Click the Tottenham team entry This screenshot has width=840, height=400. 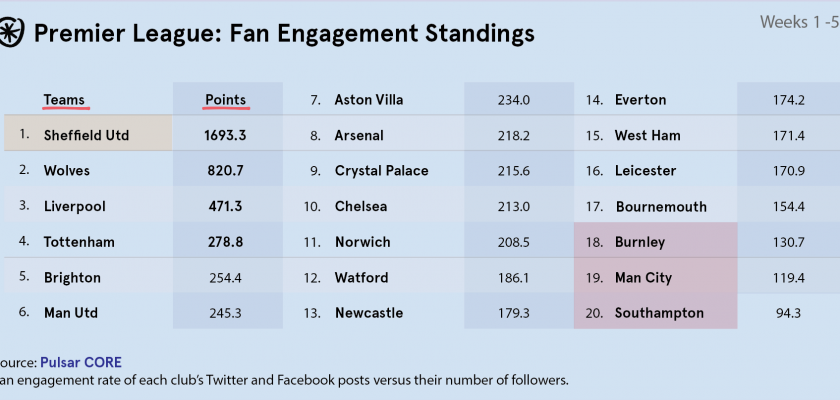coord(79,242)
